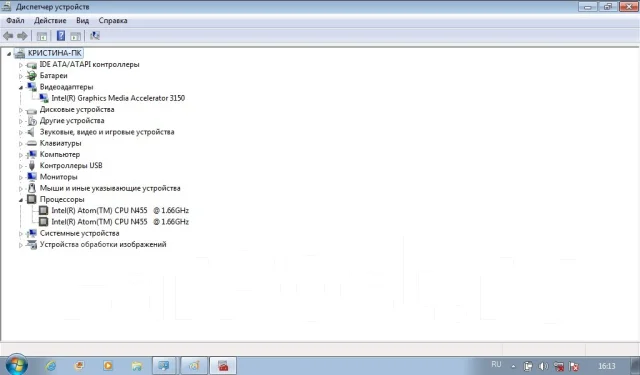Collapse the Видеоадаптеры node
The width and height of the screenshot is (640, 375).
coord(20,87)
